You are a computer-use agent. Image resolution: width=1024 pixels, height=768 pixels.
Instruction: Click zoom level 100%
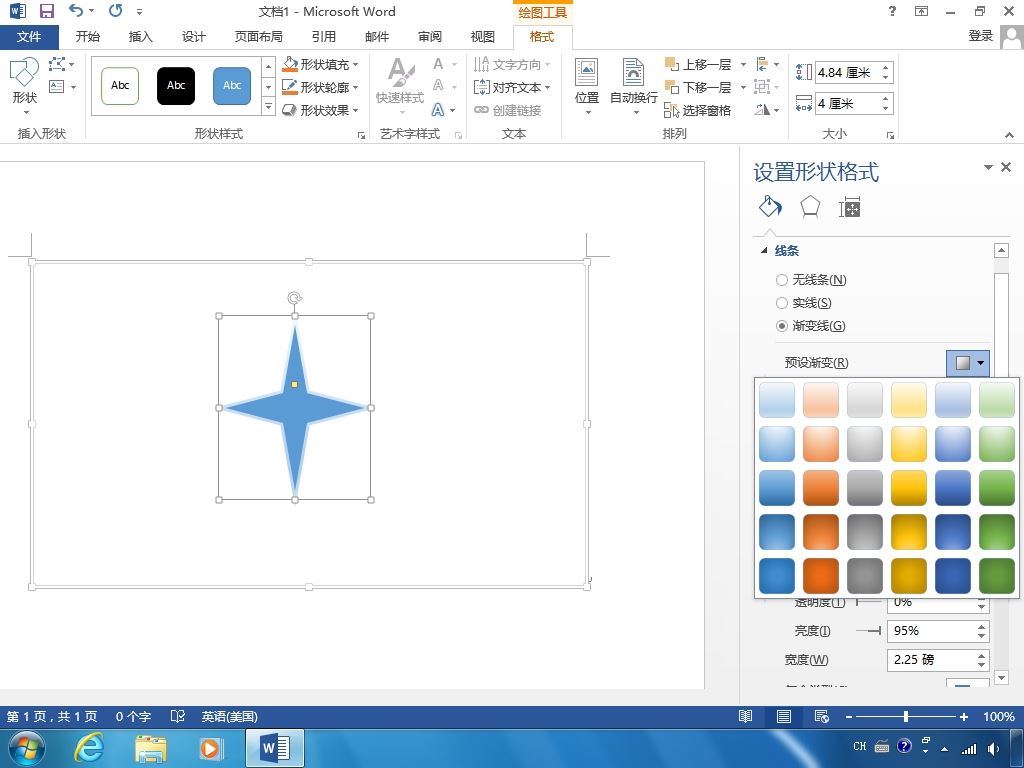pos(999,716)
